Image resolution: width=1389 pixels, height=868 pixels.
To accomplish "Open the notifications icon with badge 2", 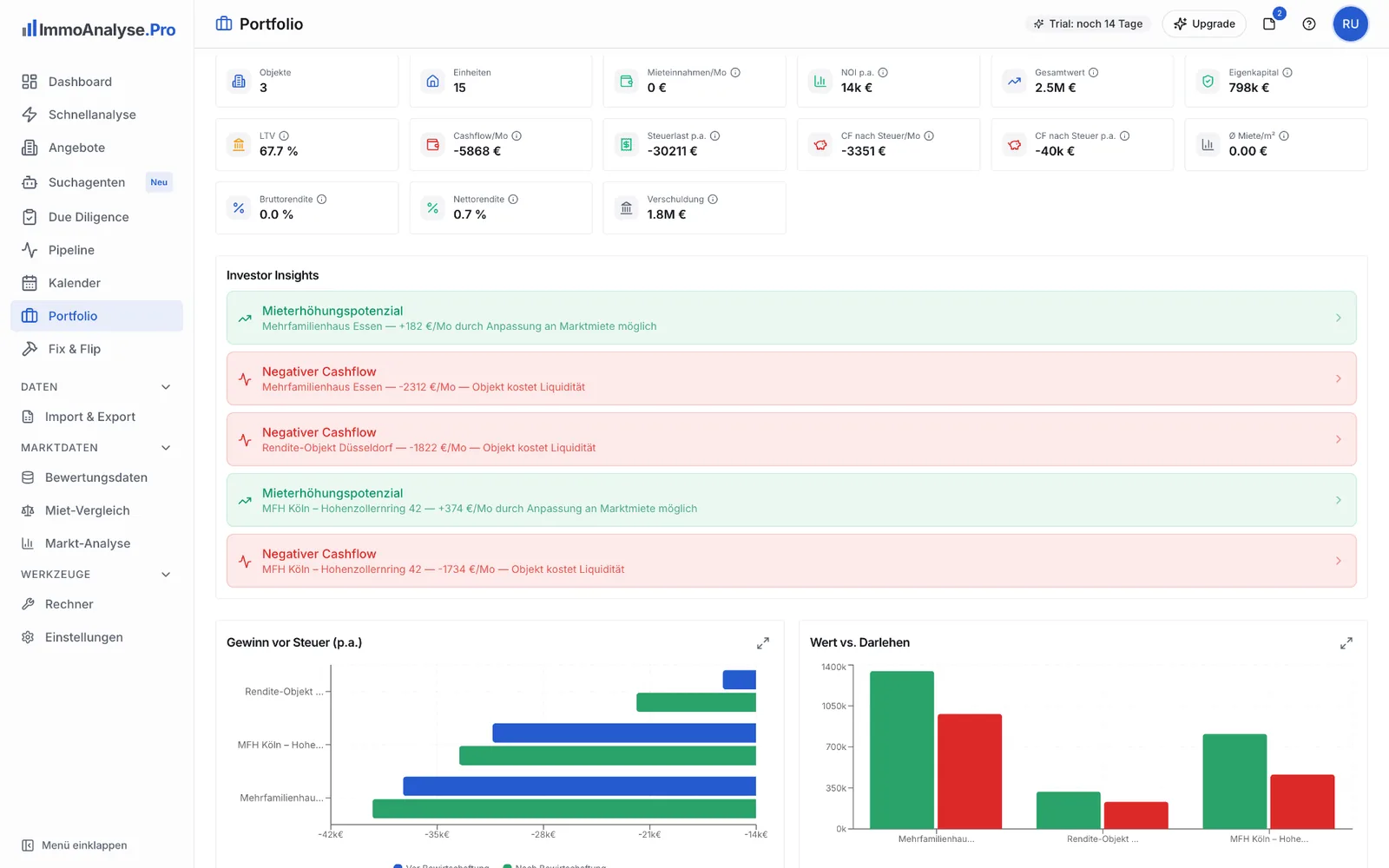I will [1270, 23].
